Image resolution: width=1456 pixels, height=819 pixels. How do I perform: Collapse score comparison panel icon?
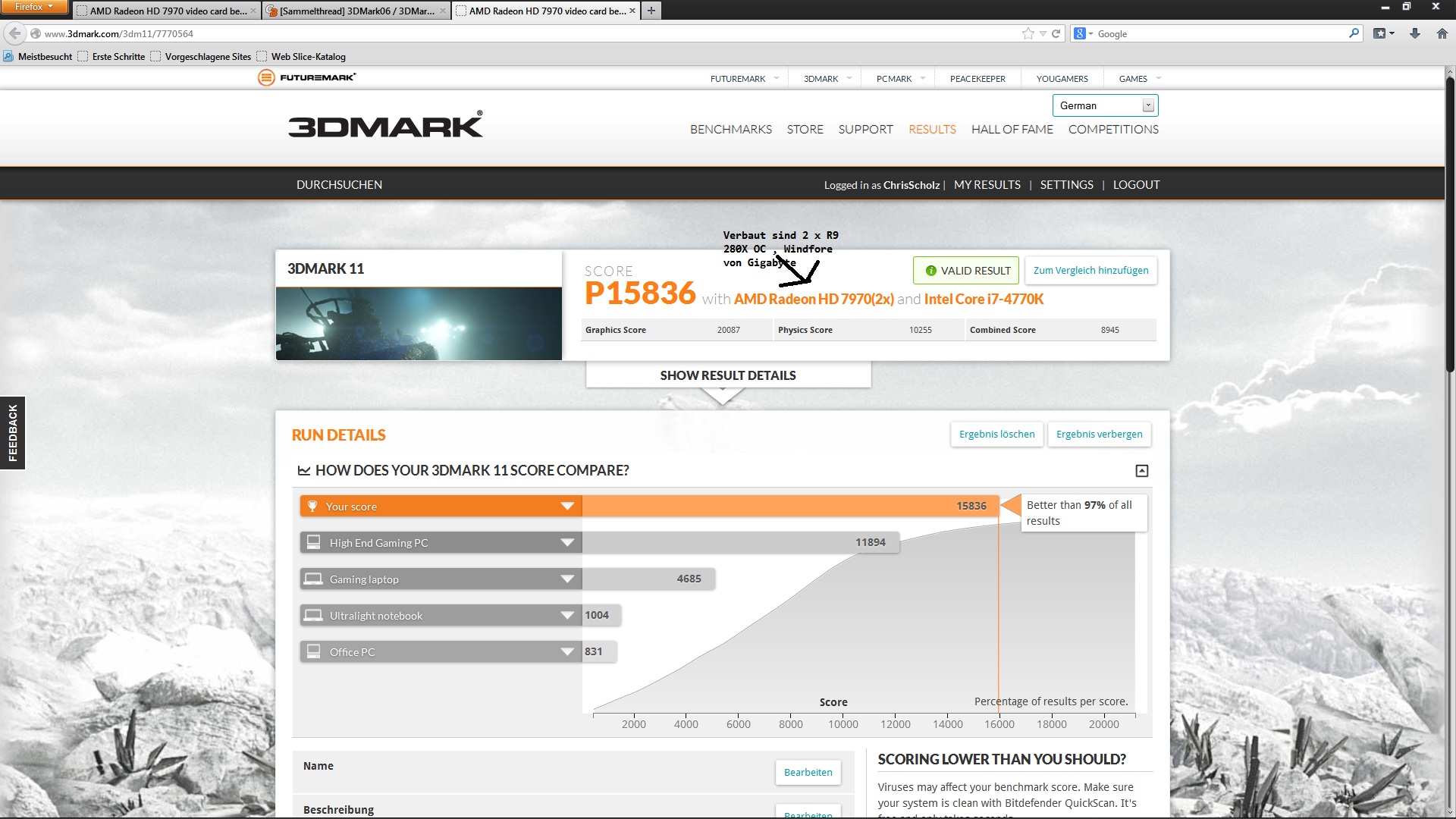(1141, 471)
